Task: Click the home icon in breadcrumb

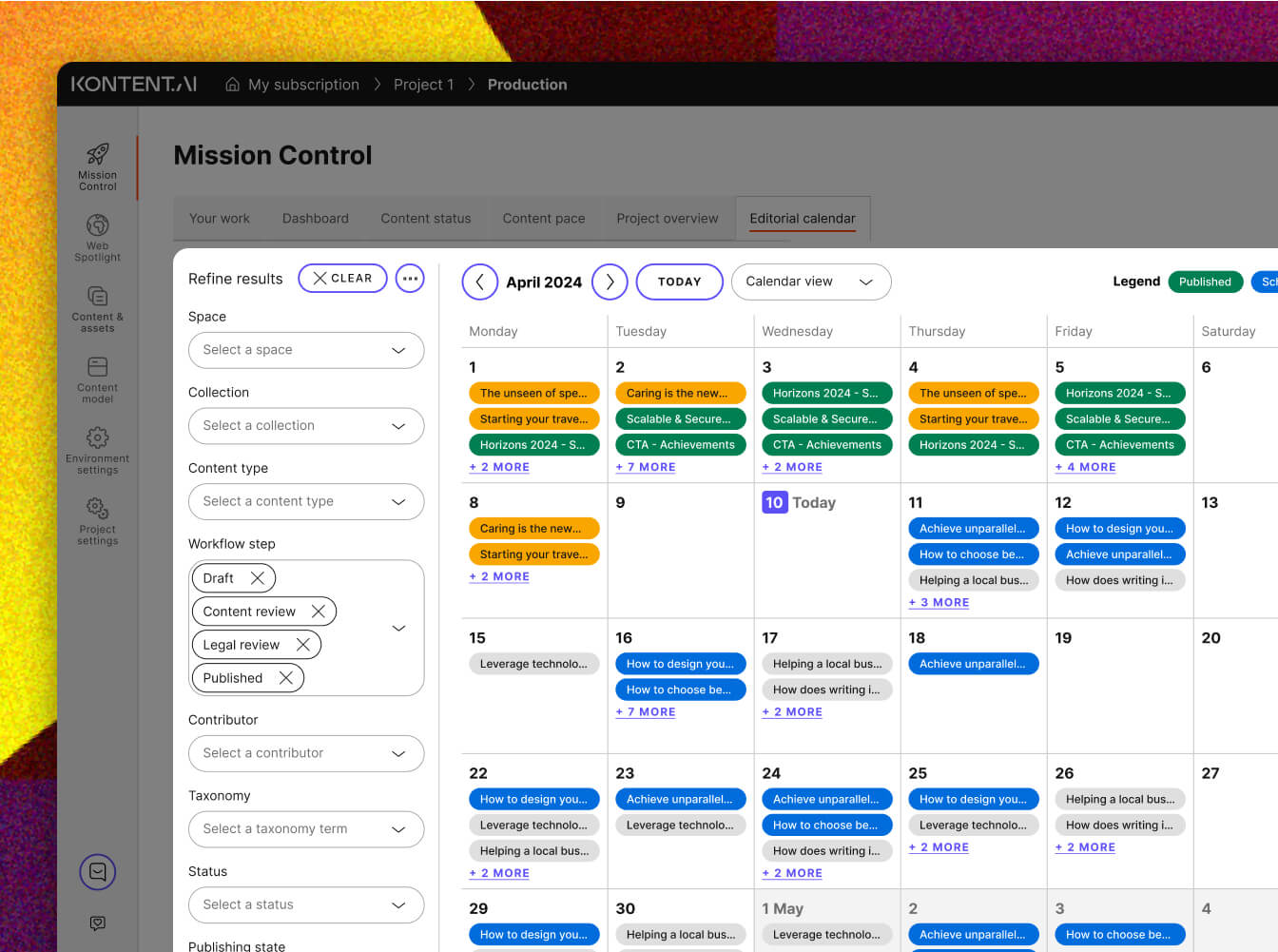Action: click(232, 85)
